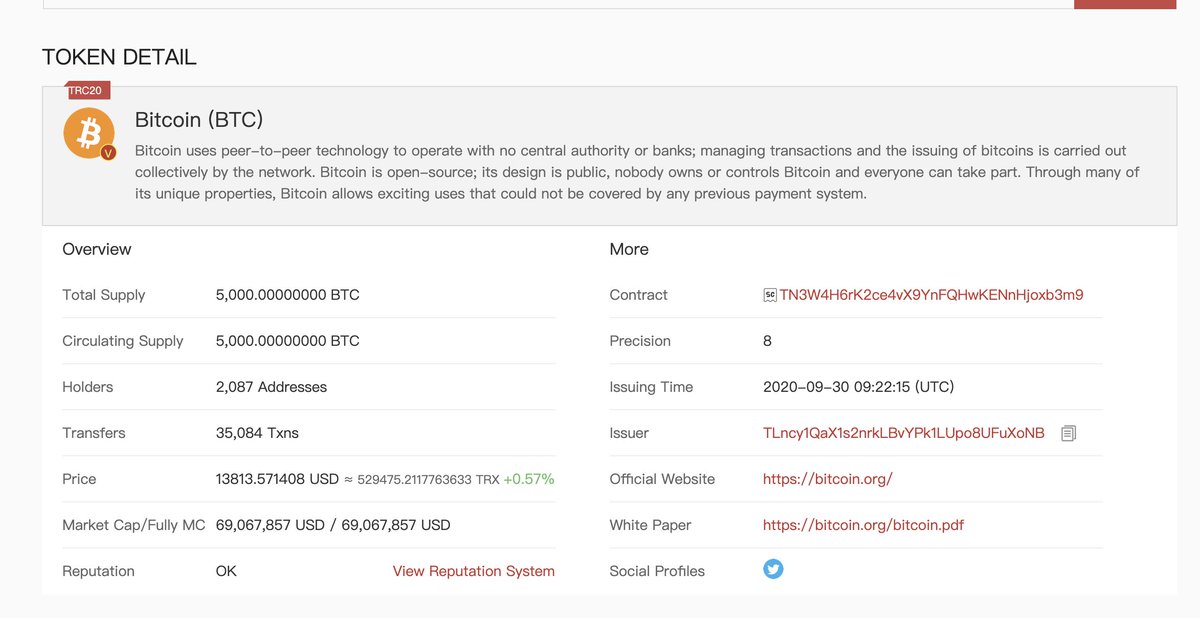This screenshot has width=1200, height=618.
Task: Click the Official Website label
Action: click(x=662, y=479)
